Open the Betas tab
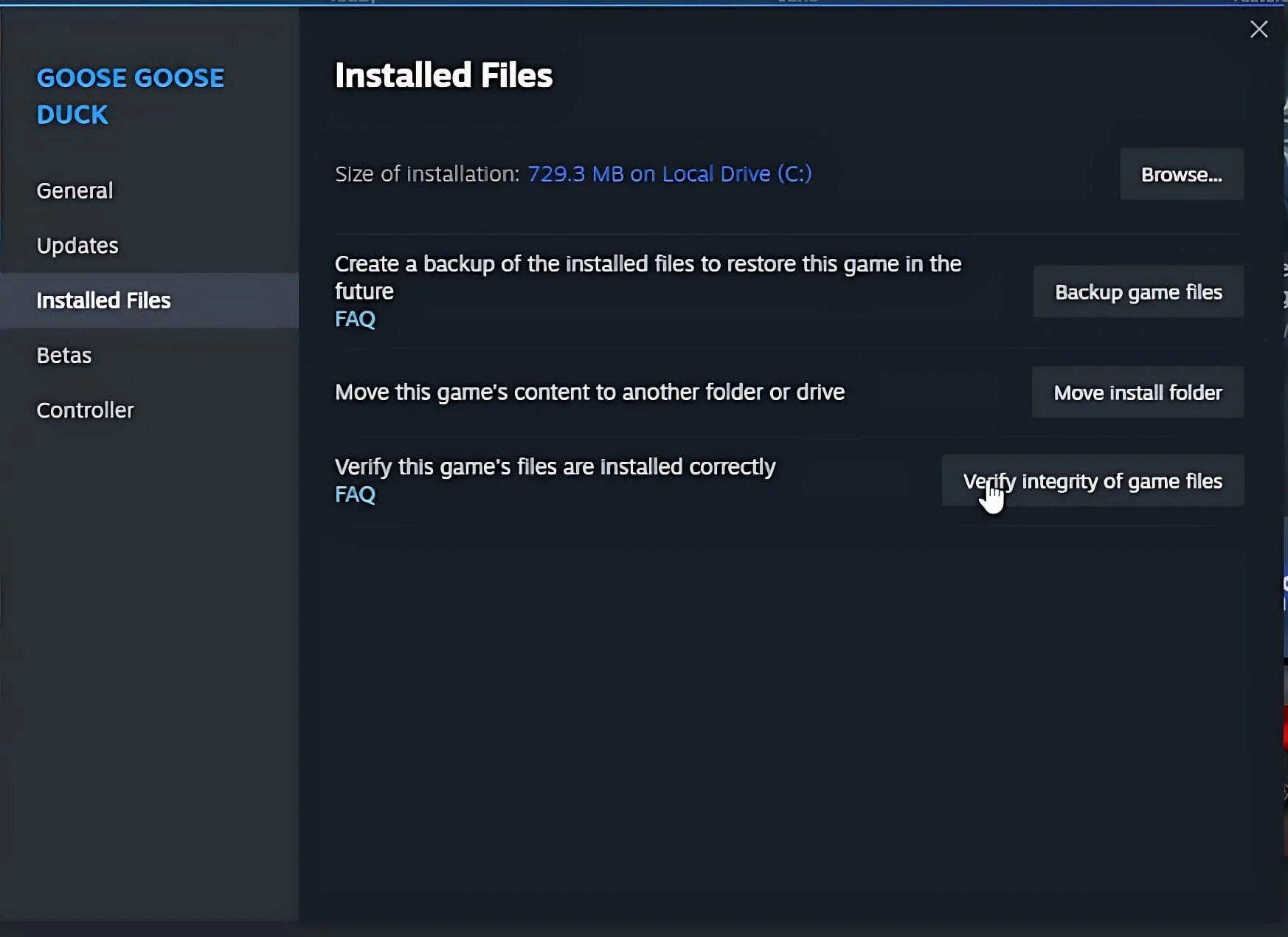Image resolution: width=1288 pixels, height=937 pixels. click(x=63, y=355)
